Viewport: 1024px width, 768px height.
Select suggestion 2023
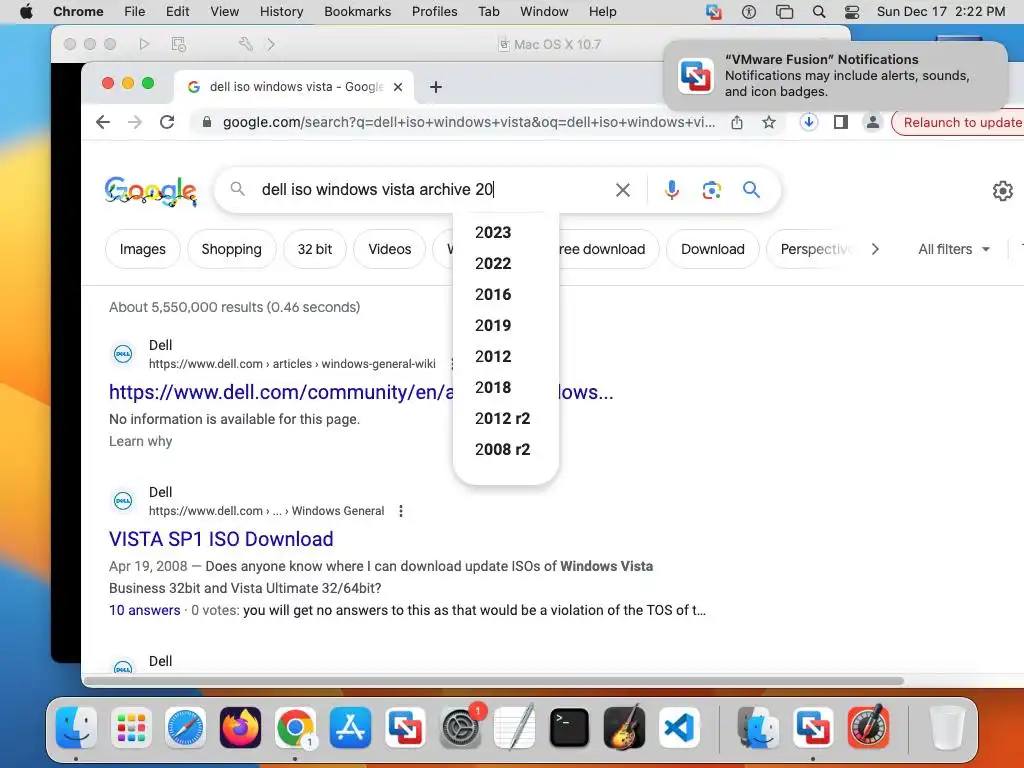coord(493,232)
